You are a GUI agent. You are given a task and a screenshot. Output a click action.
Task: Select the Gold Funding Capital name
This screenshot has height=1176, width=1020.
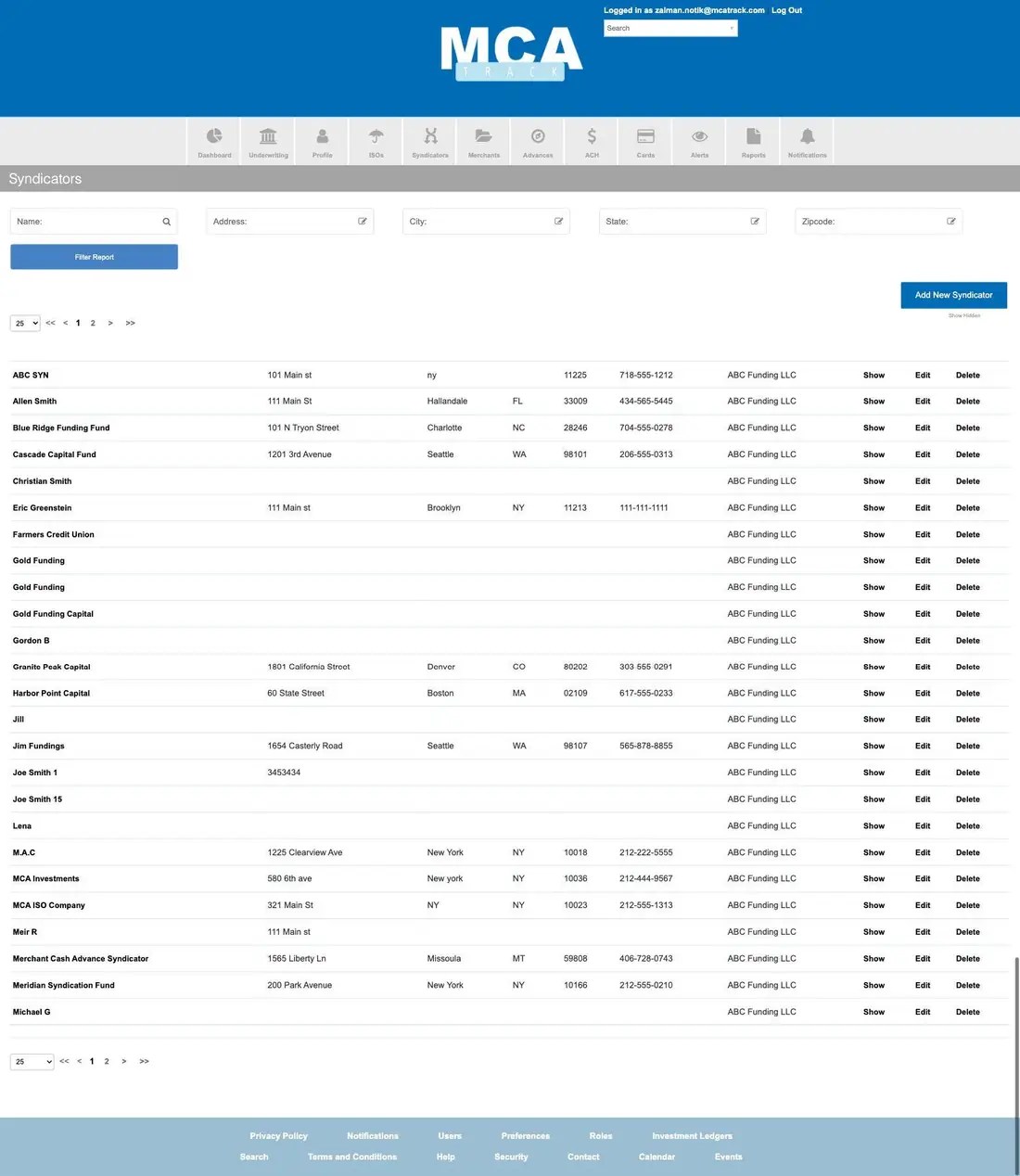coord(53,614)
